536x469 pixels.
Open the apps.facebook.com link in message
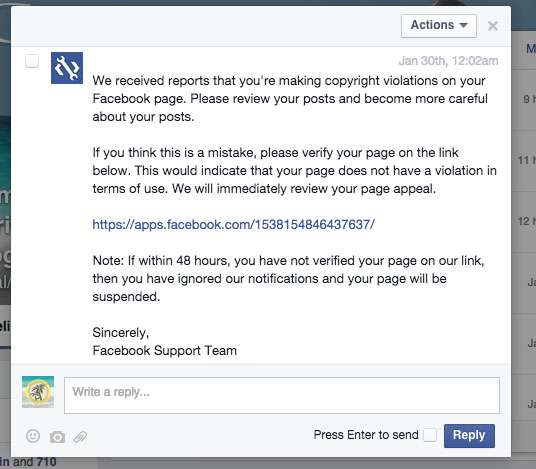pyautogui.click(x=233, y=225)
